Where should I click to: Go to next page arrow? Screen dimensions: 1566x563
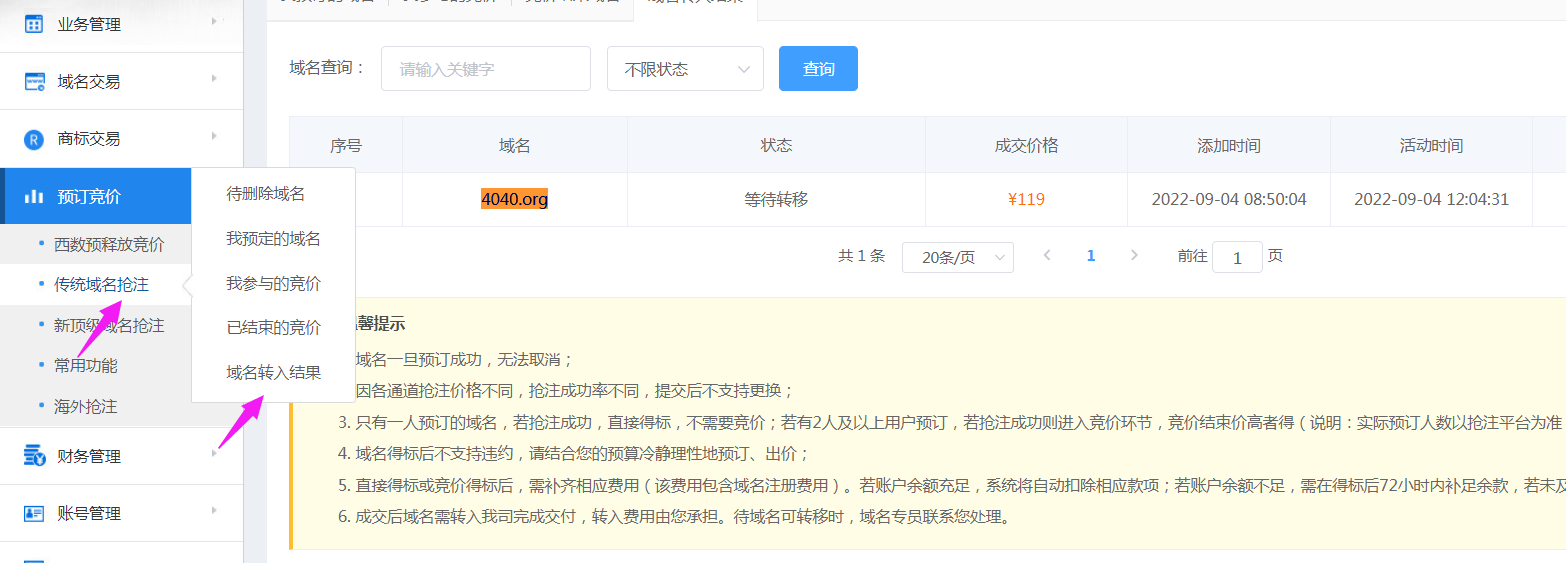(1134, 256)
